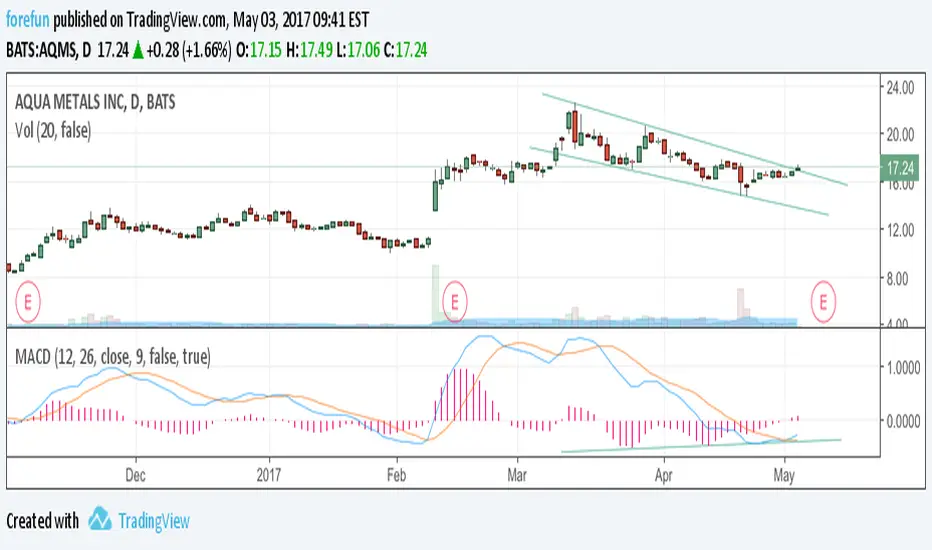Viewport: 932px width, 550px height.
Task: Select the current price label 17.24
Action: click(900, 168)
